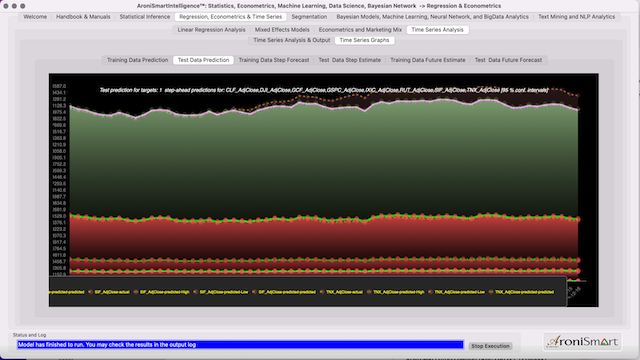Select Regression, Econometrics & Time Series tab
Viewport: 640px width, 360px height.
click(230, 17)
